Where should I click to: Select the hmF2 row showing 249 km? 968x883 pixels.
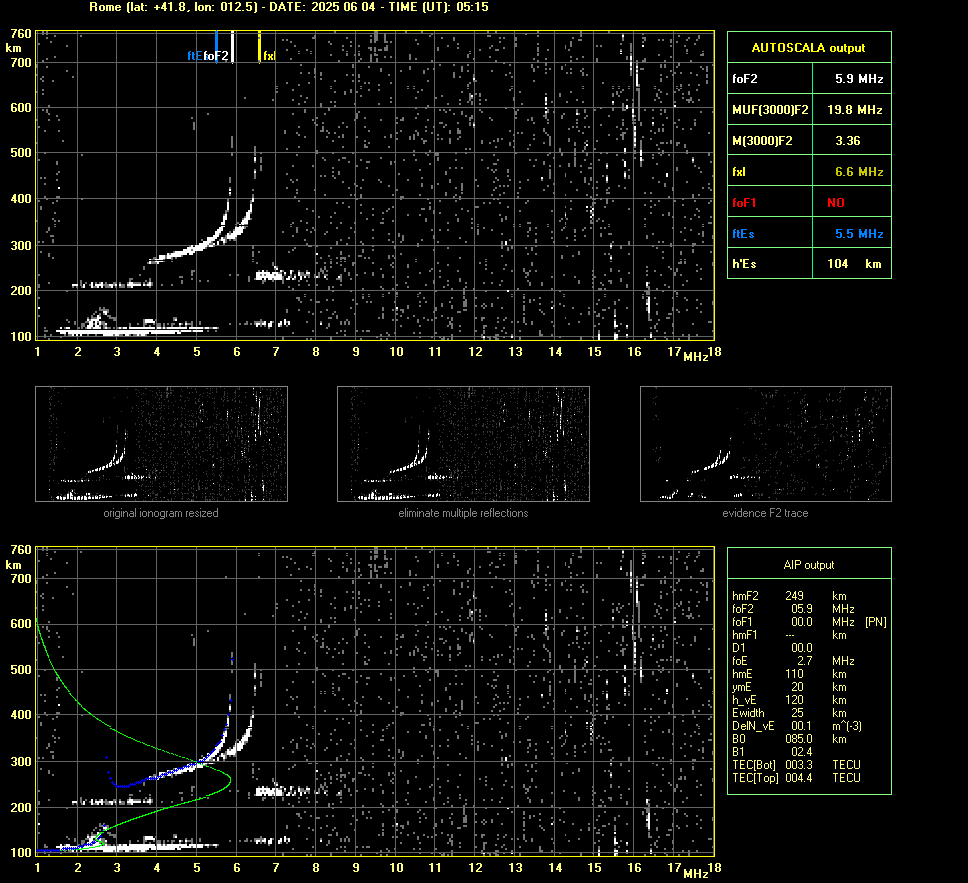[790, 596]
